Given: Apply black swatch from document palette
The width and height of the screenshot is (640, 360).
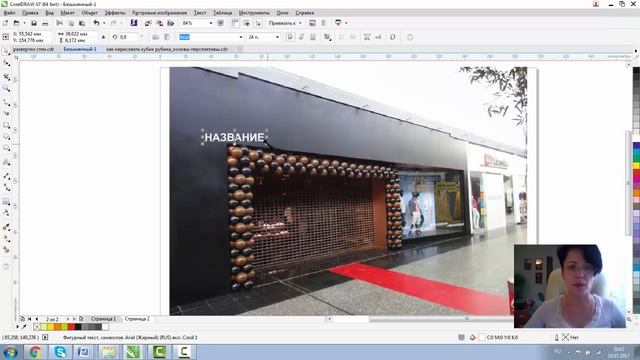Looking at the screenshot, I should [78, 327].
